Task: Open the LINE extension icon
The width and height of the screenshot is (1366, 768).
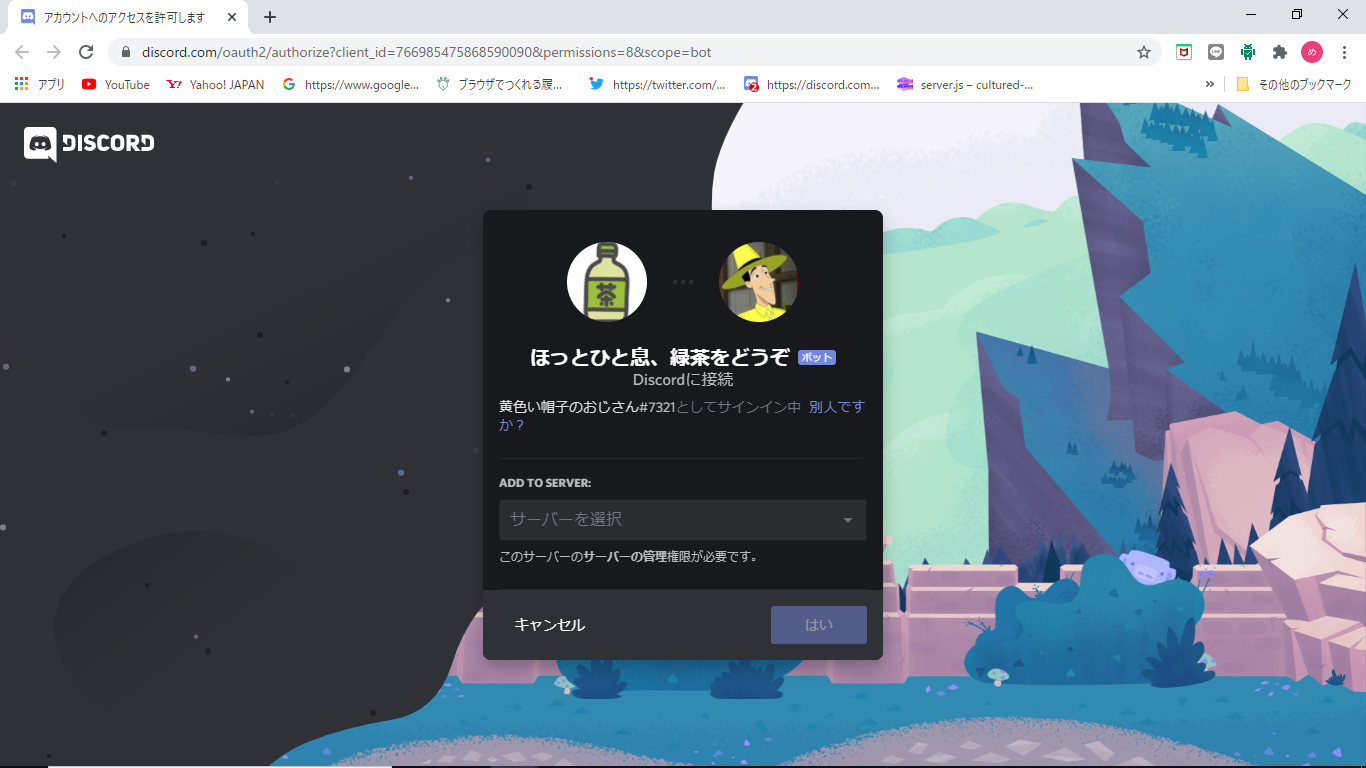Action: pos(1216,52)
